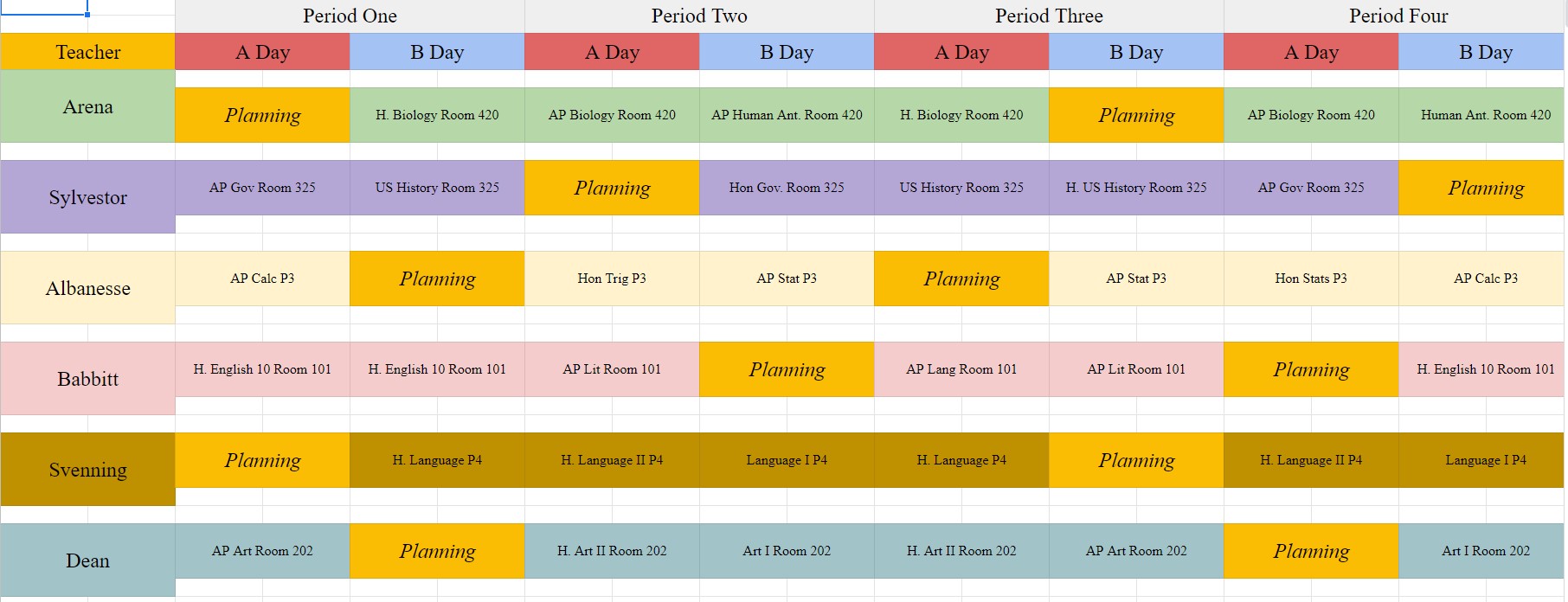Select Arena's Human Ant. Room 420 cell in Period Four

tap(1486, 115)
